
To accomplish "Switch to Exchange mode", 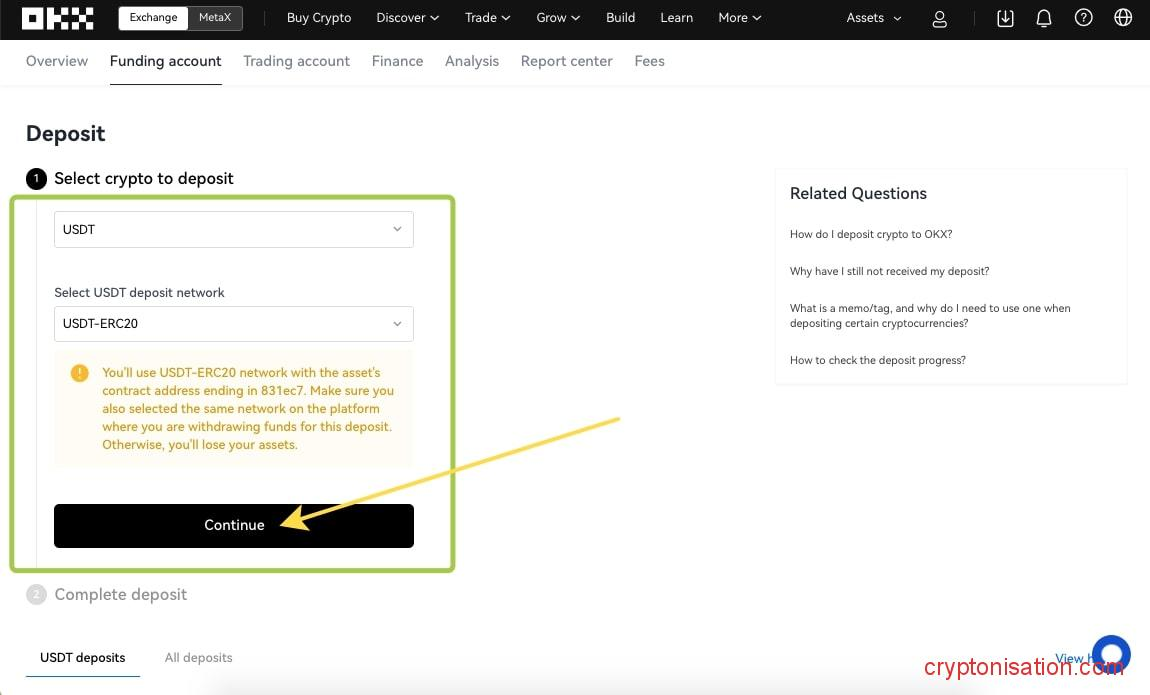I will point(153,18).
